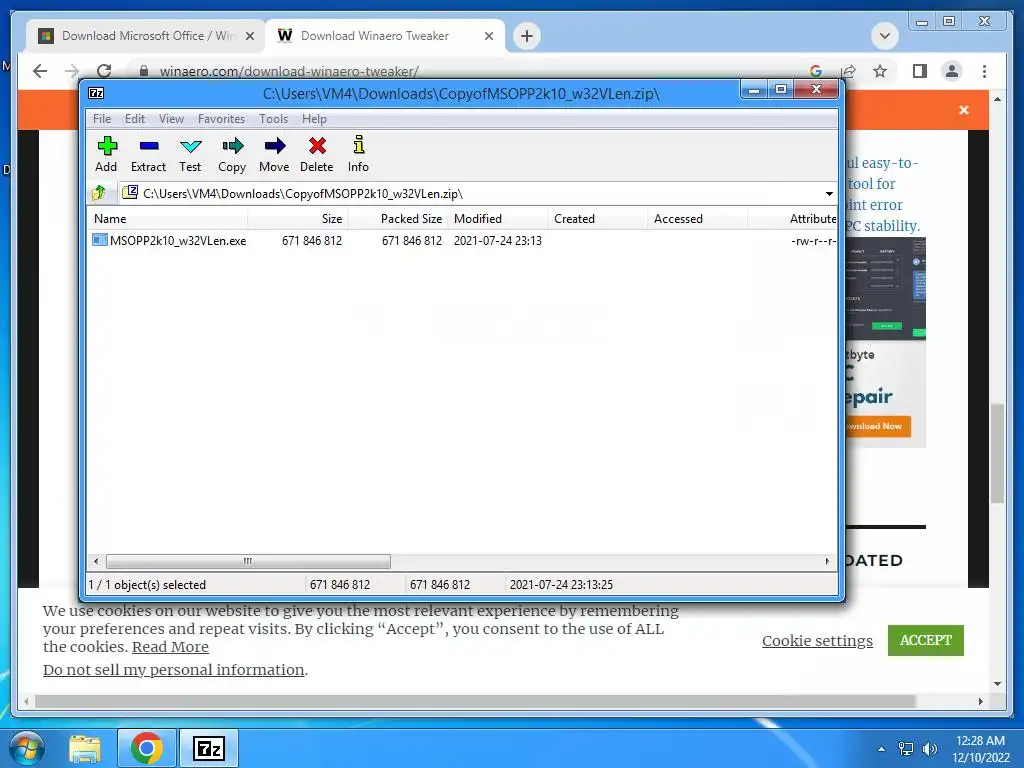The width and height of the screenshot is (1024, 768).
Task: Open the File menu in 7-Zip
Action: (x=102, y=119)
